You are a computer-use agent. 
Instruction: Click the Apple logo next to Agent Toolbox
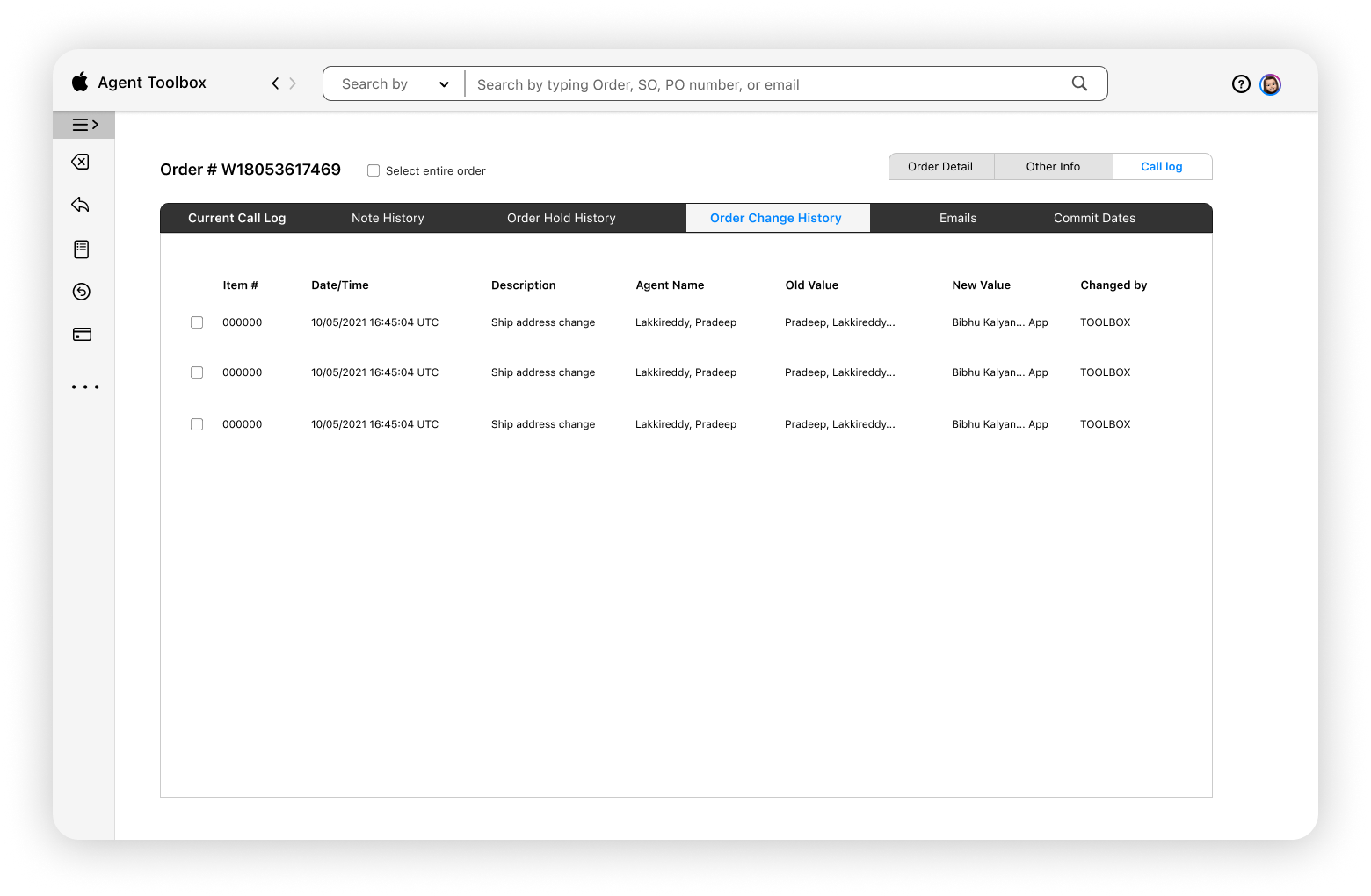(x=80, y=82)
